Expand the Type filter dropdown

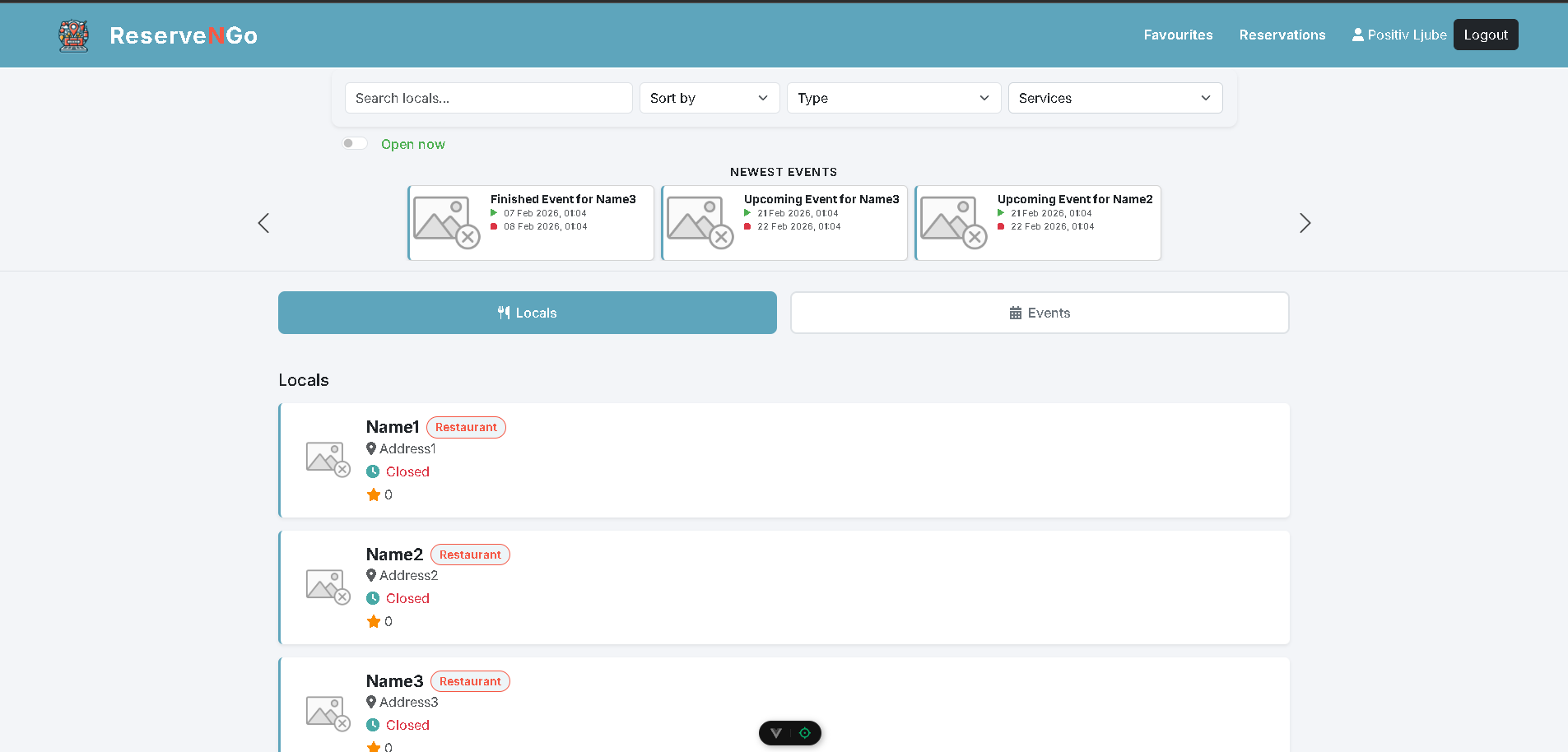pyautogui.click(x=893, y=98)
